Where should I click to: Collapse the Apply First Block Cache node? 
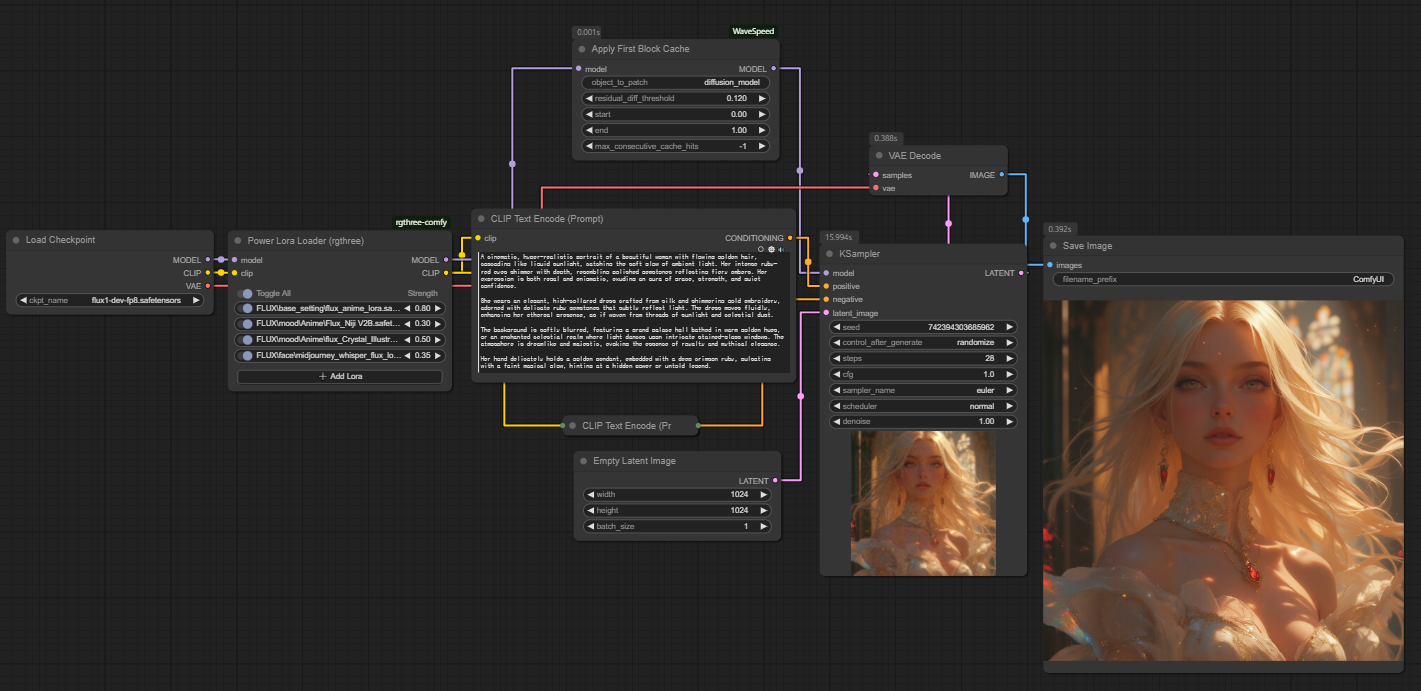pyautogui.click(x=583, y=48)
